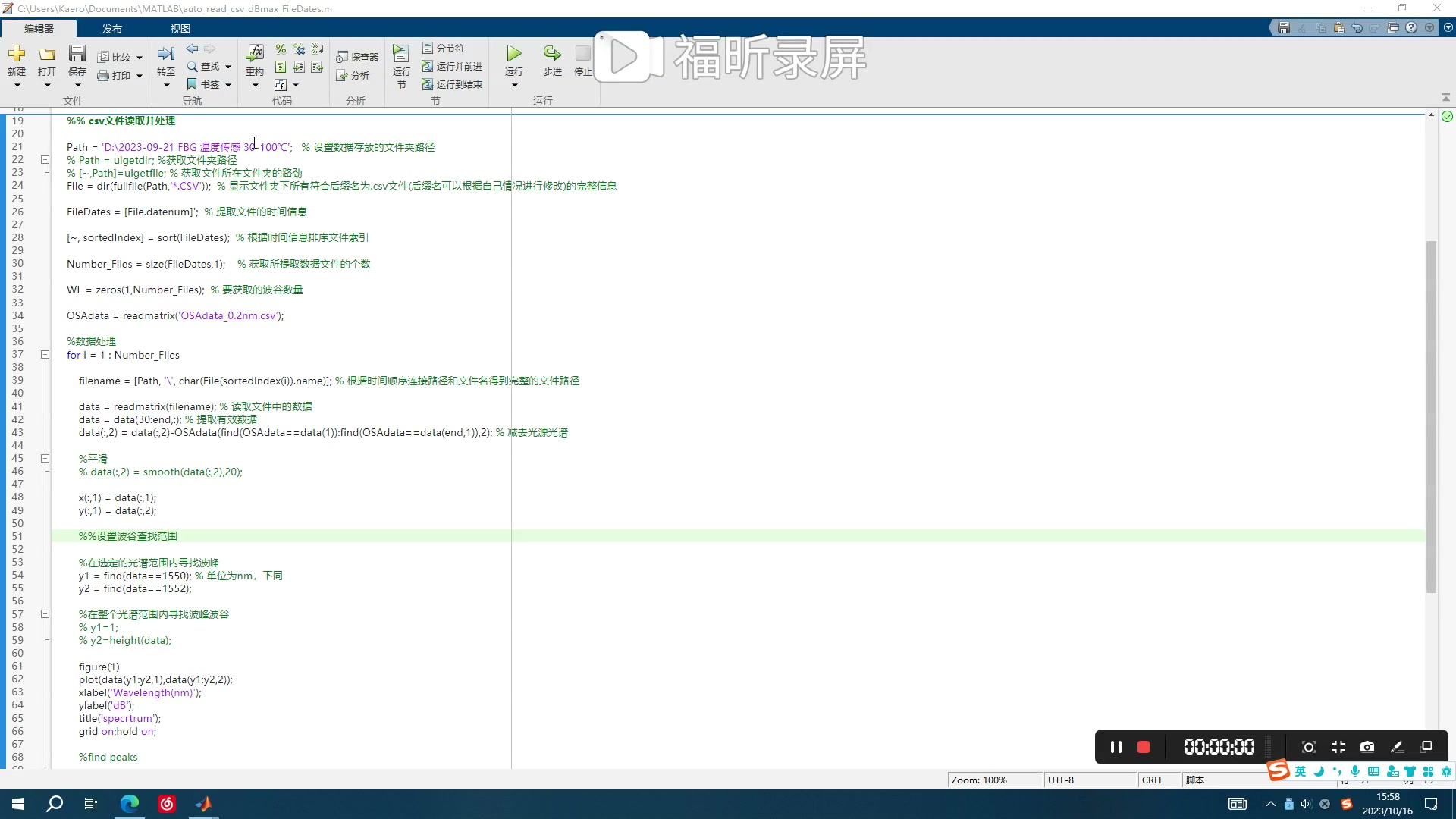Viewport: 1456px width, 819px height.
Task: Click the Refactor (重构) fx icon
Action: [x=255, y=53]
